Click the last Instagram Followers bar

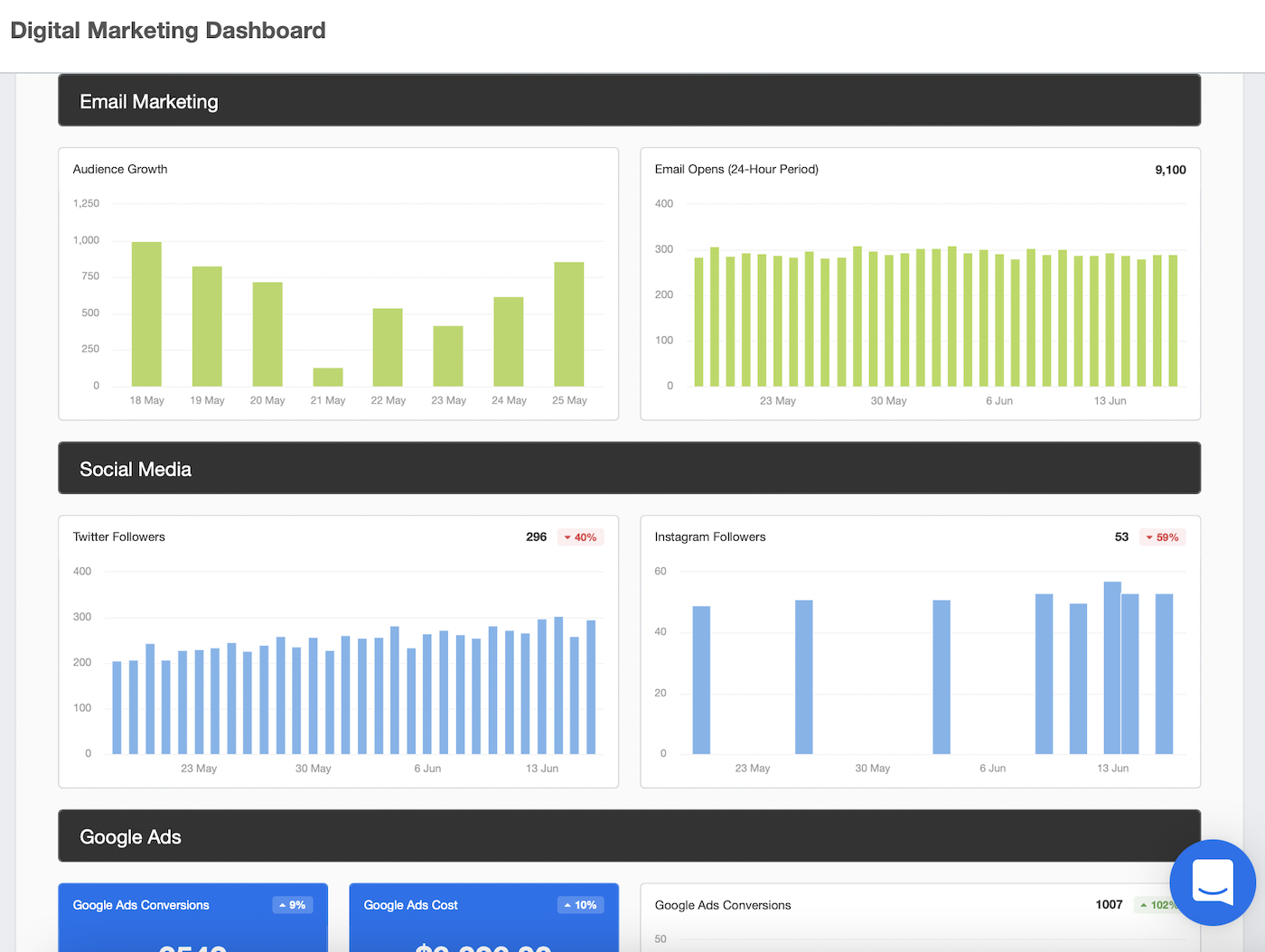click(x=1164, y=674)
